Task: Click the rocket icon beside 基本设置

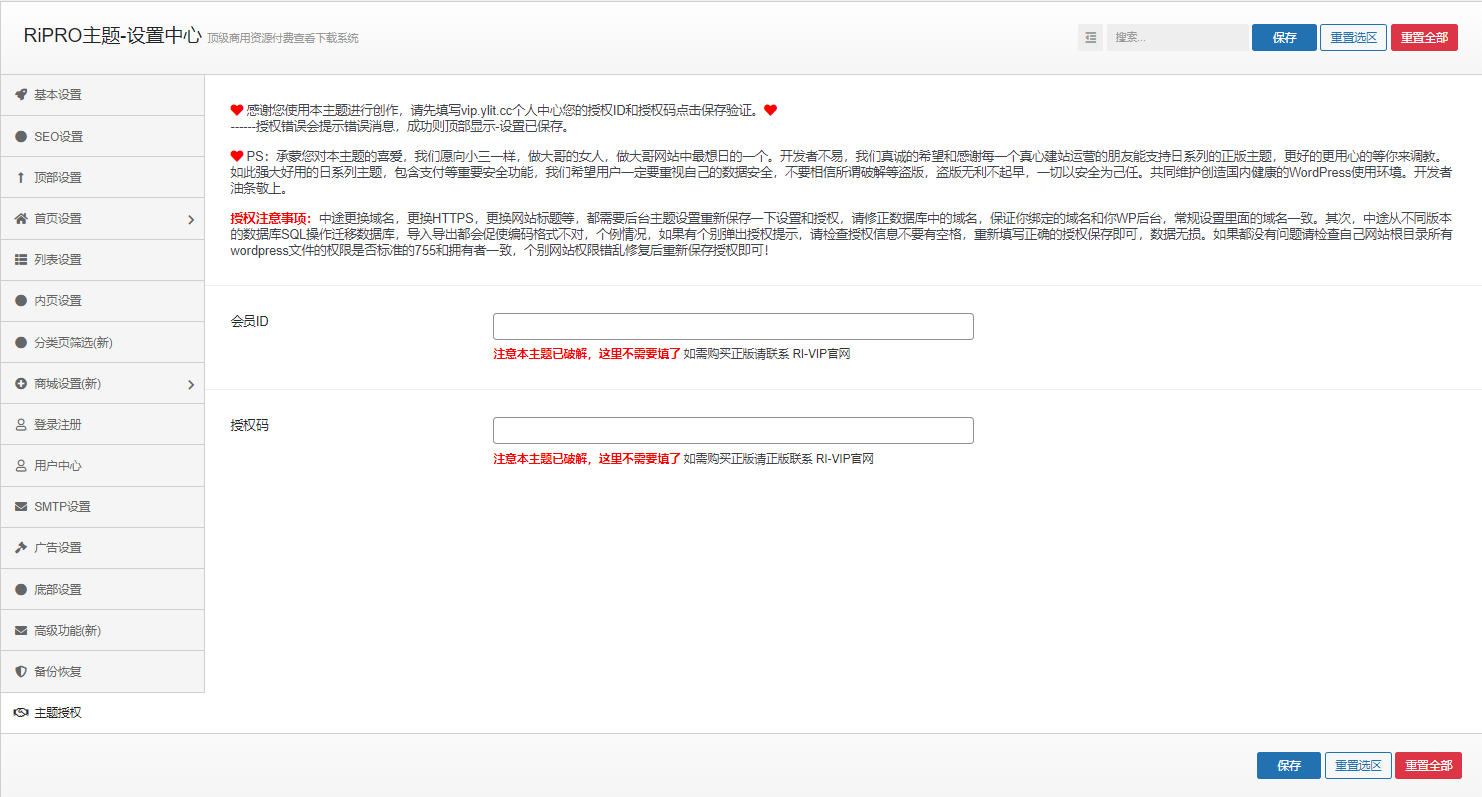Action: click(x=21, y=95)
